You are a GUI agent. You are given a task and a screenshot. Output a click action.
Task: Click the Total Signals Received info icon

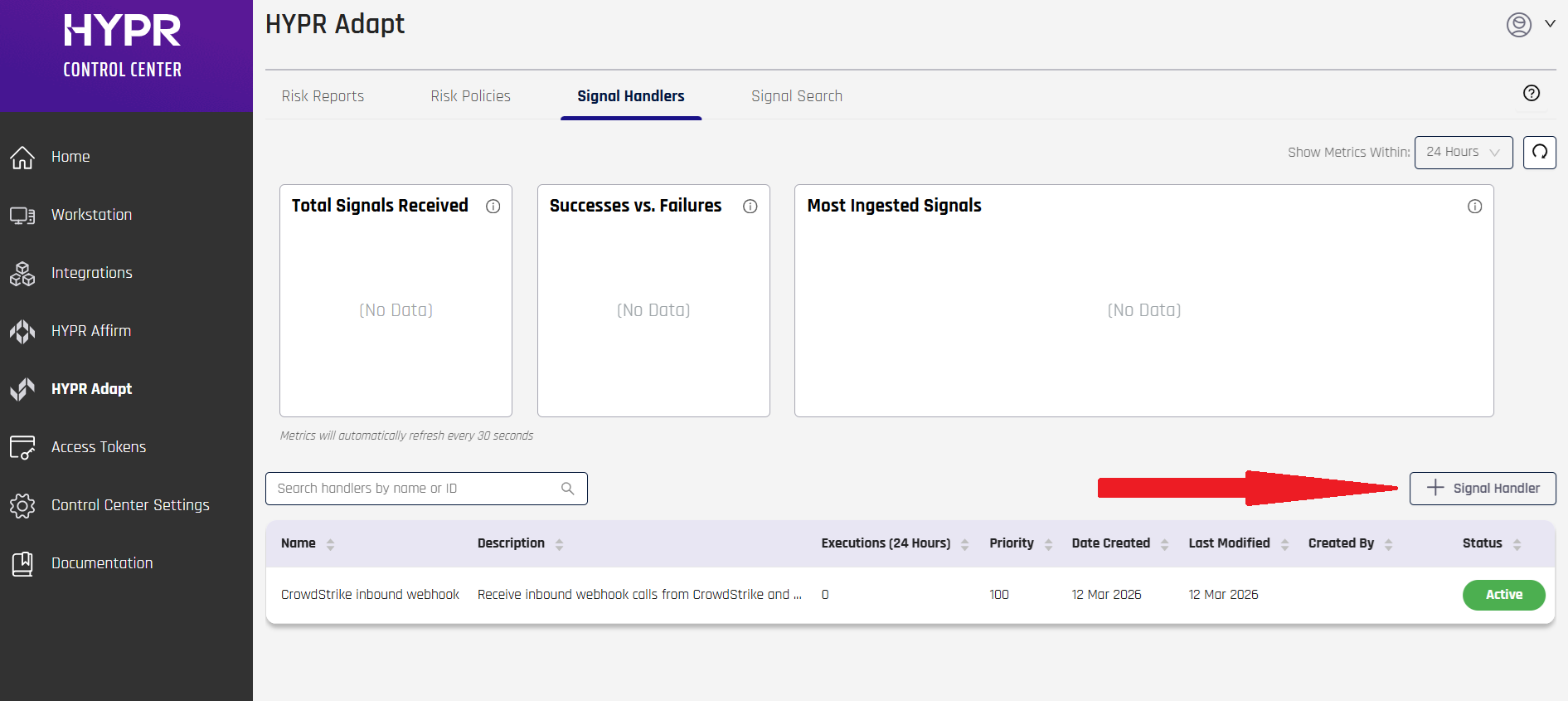493,207
